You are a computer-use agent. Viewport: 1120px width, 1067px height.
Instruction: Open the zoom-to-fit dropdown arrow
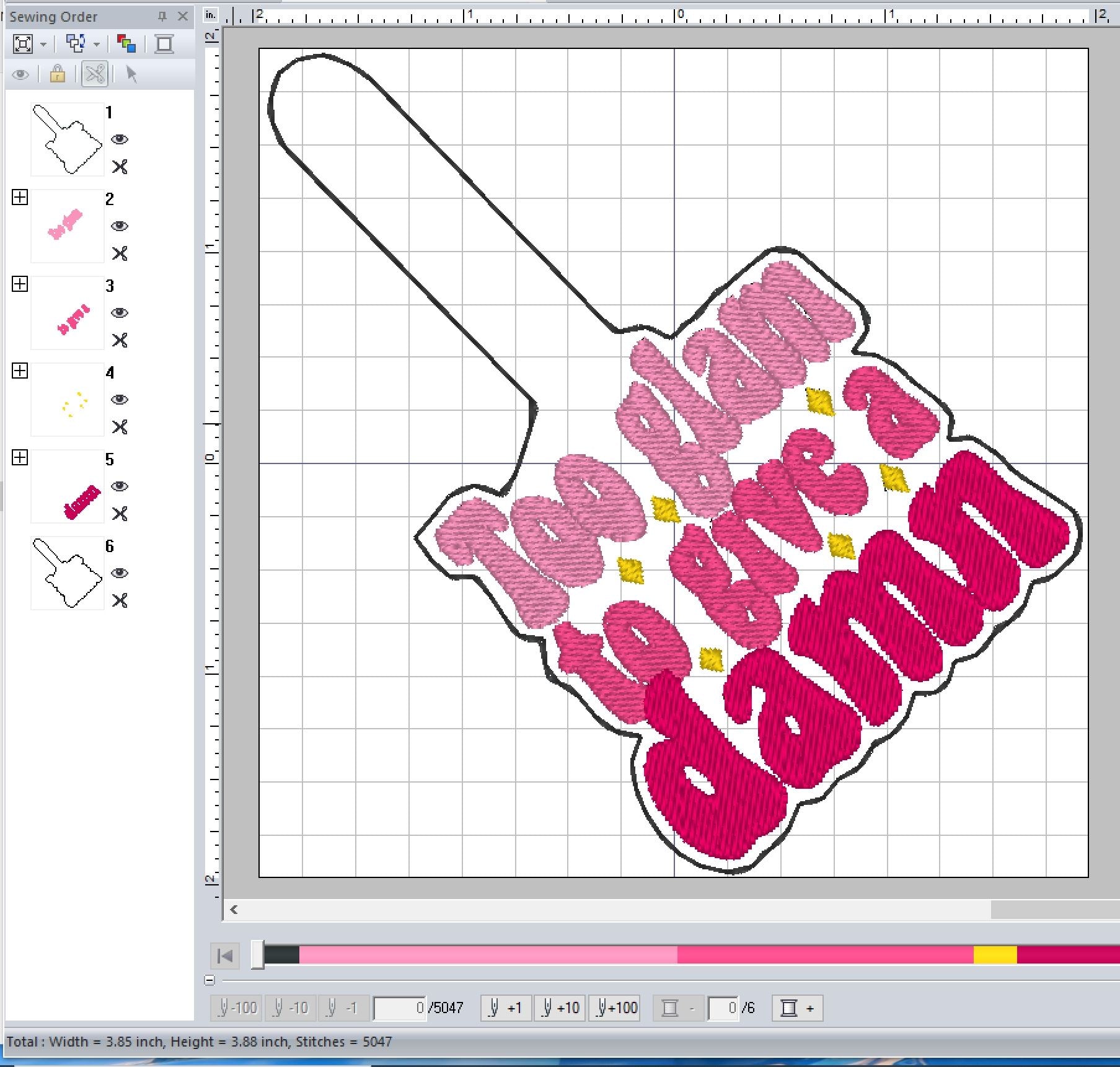(43, 45)
